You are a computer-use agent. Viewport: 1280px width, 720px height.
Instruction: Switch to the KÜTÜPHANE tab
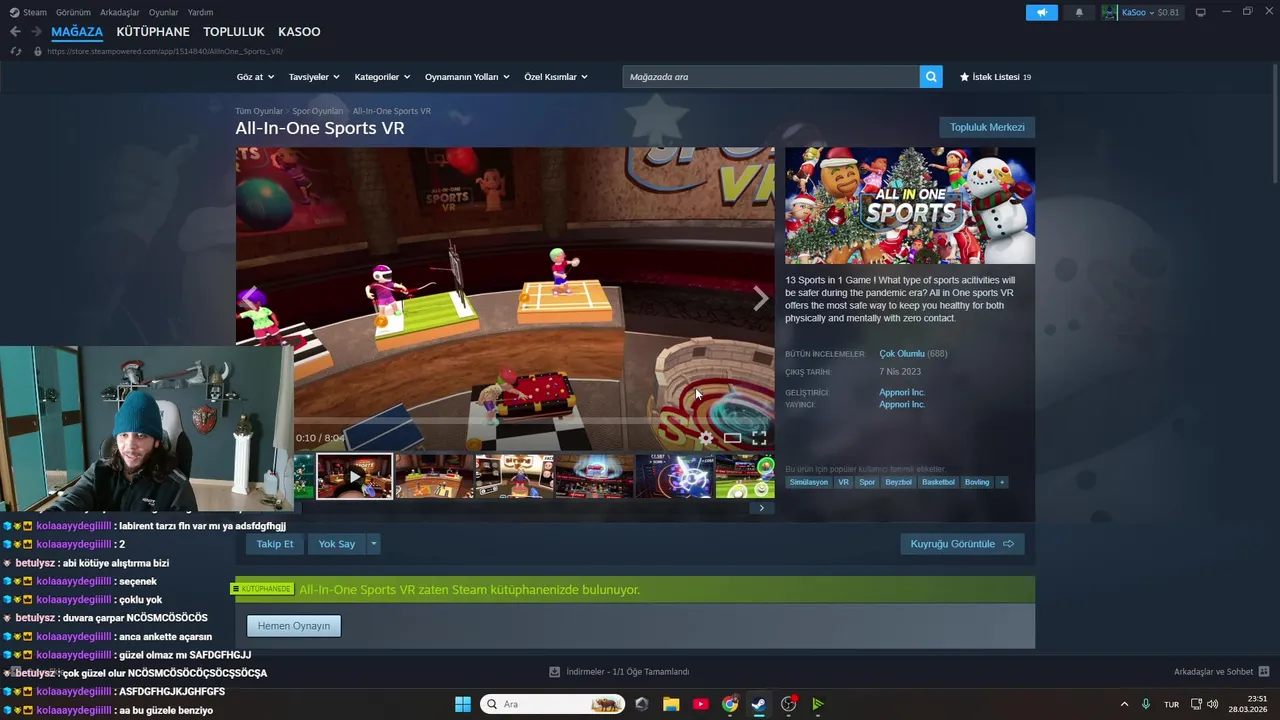[x=153, y=32]
